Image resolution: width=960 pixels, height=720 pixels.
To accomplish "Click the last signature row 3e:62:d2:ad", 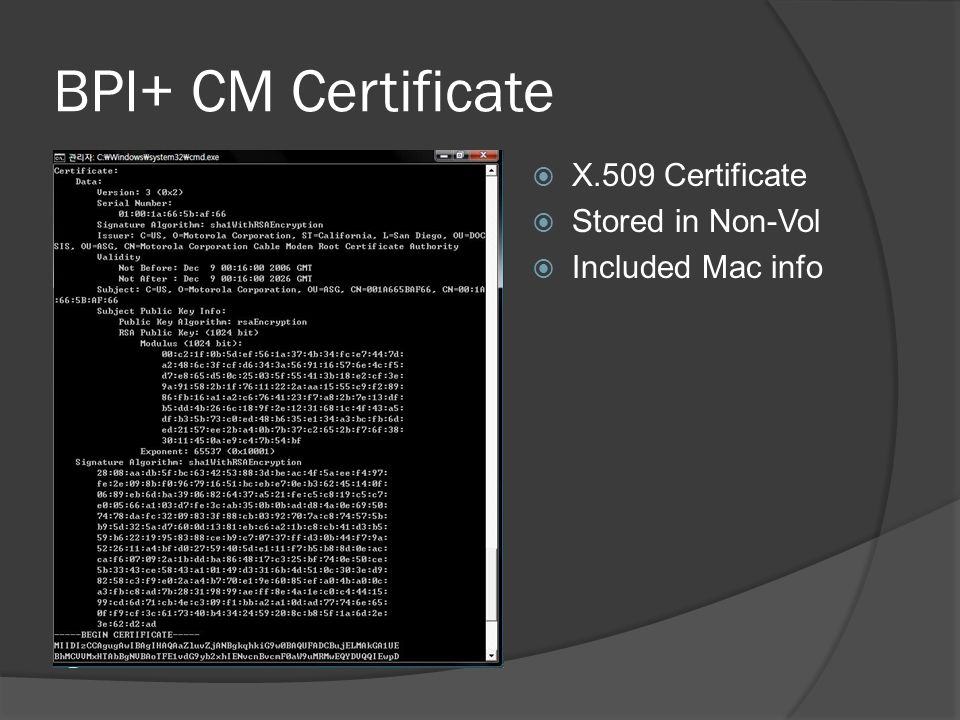I will pyautogui.click(x=126, y=624).
